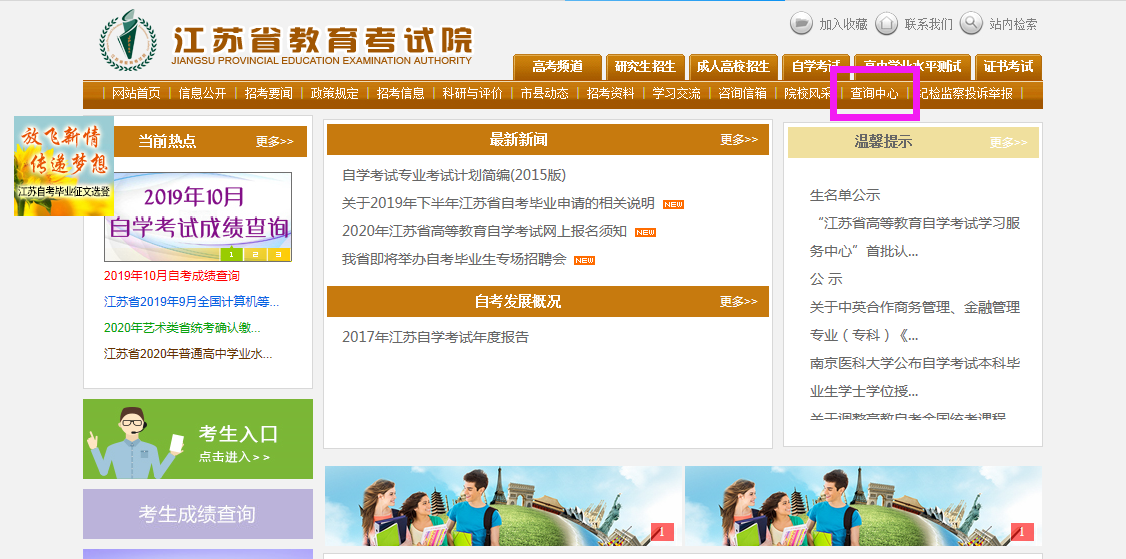This screenshot has height=559, width=1126.
Task: Open the 科研与评价 menu item
Action: point(473,93)
